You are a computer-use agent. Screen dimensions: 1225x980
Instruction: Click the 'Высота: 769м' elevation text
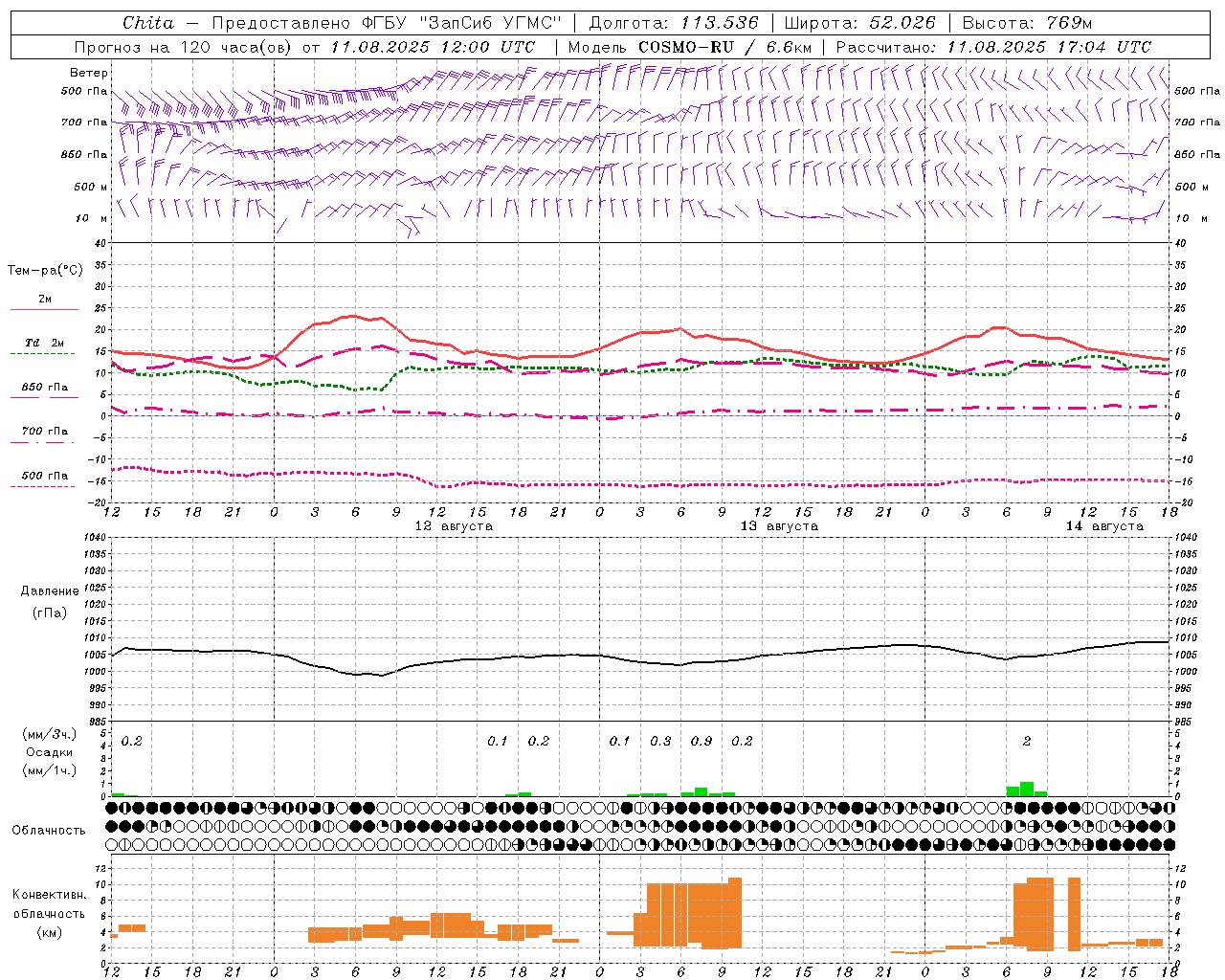[x=1027, y=23]
